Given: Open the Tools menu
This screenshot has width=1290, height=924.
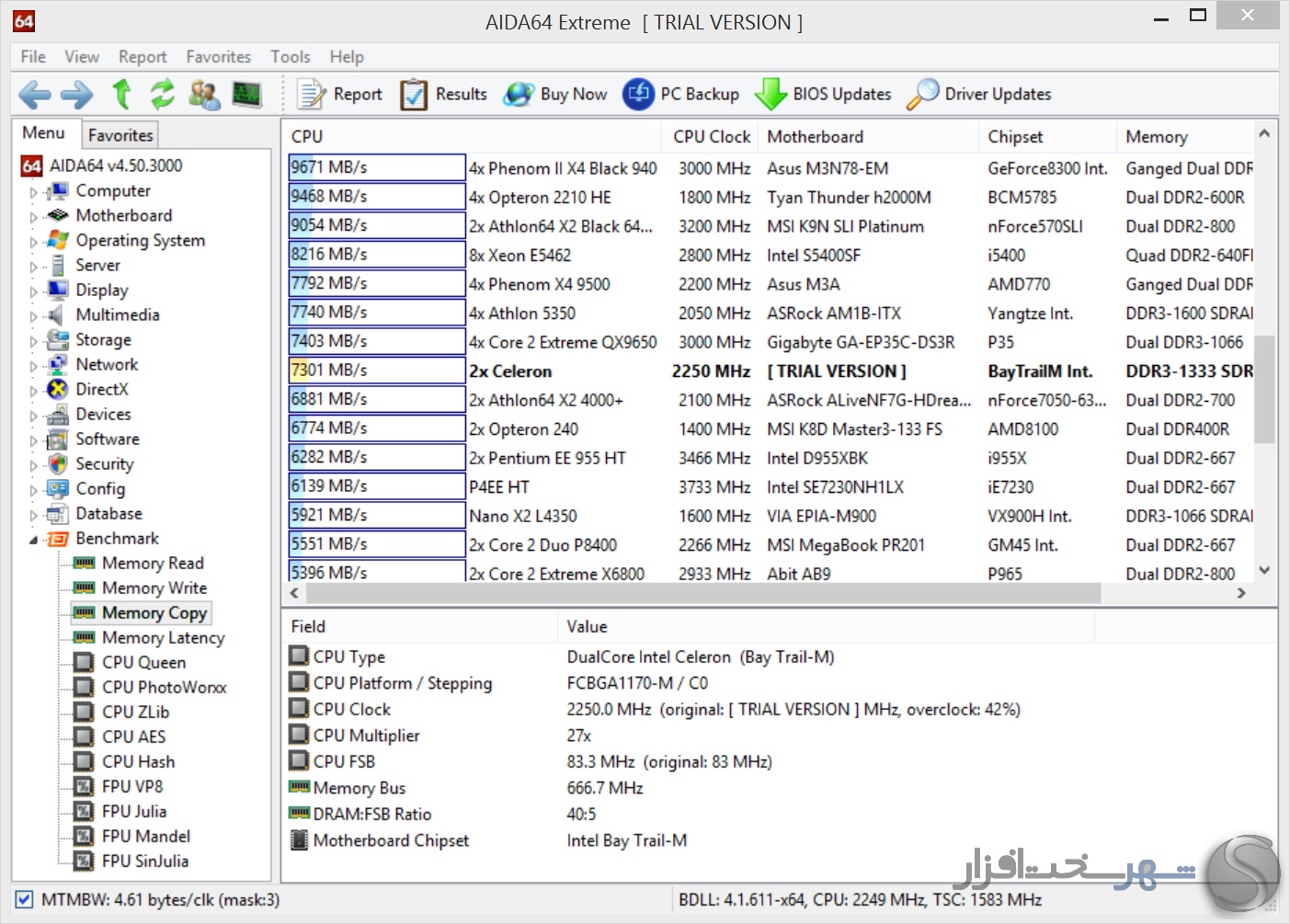Looking at the screenshot, I should click(291, 57).
